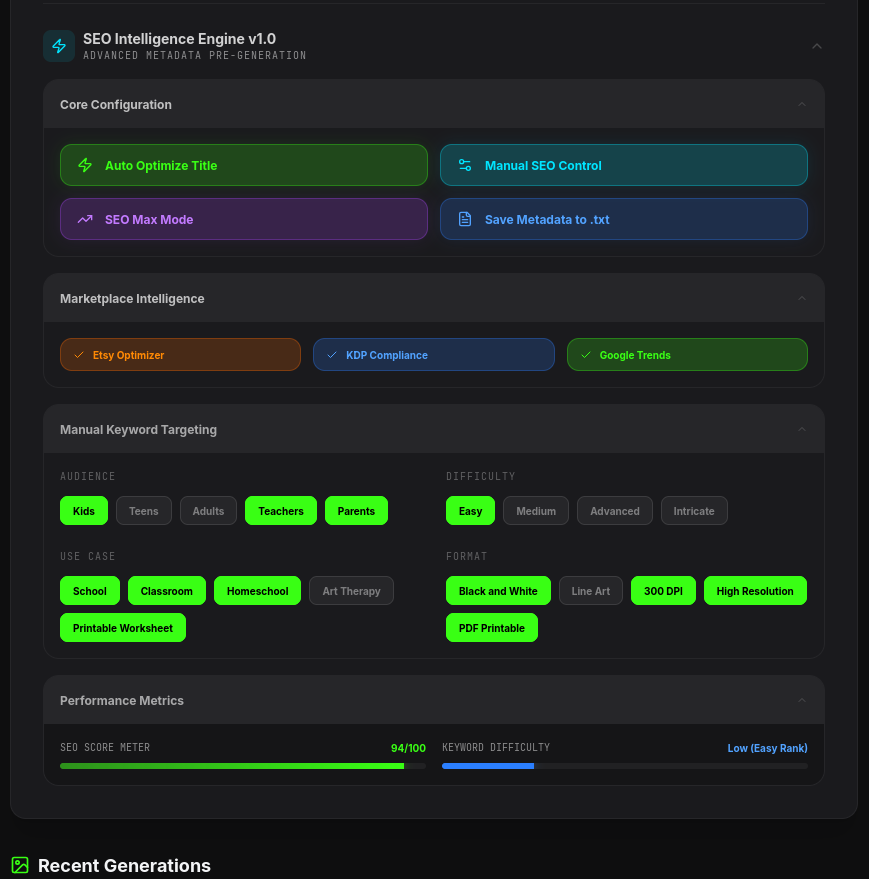Deselect the Parents audience tag
869x879 pixels.
point(356,511)
